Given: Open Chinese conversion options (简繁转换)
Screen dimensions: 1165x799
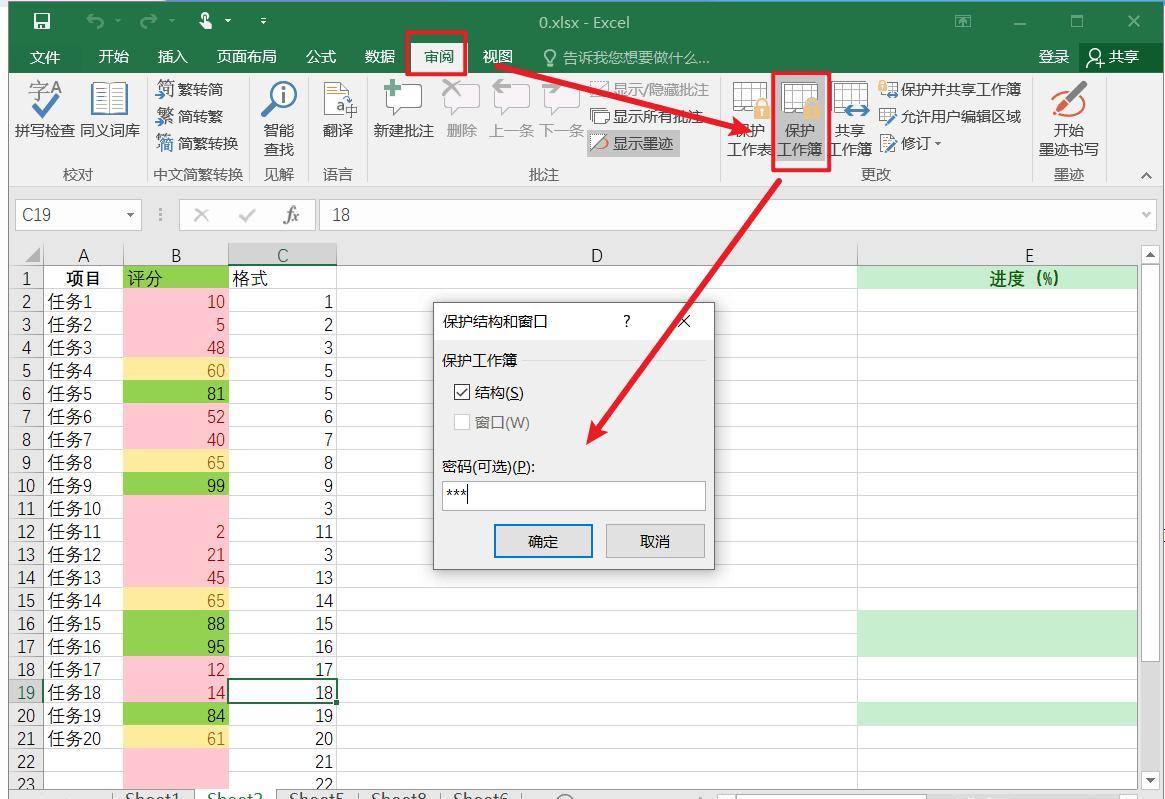Looking at the screenshot, I should click(198, 143).
